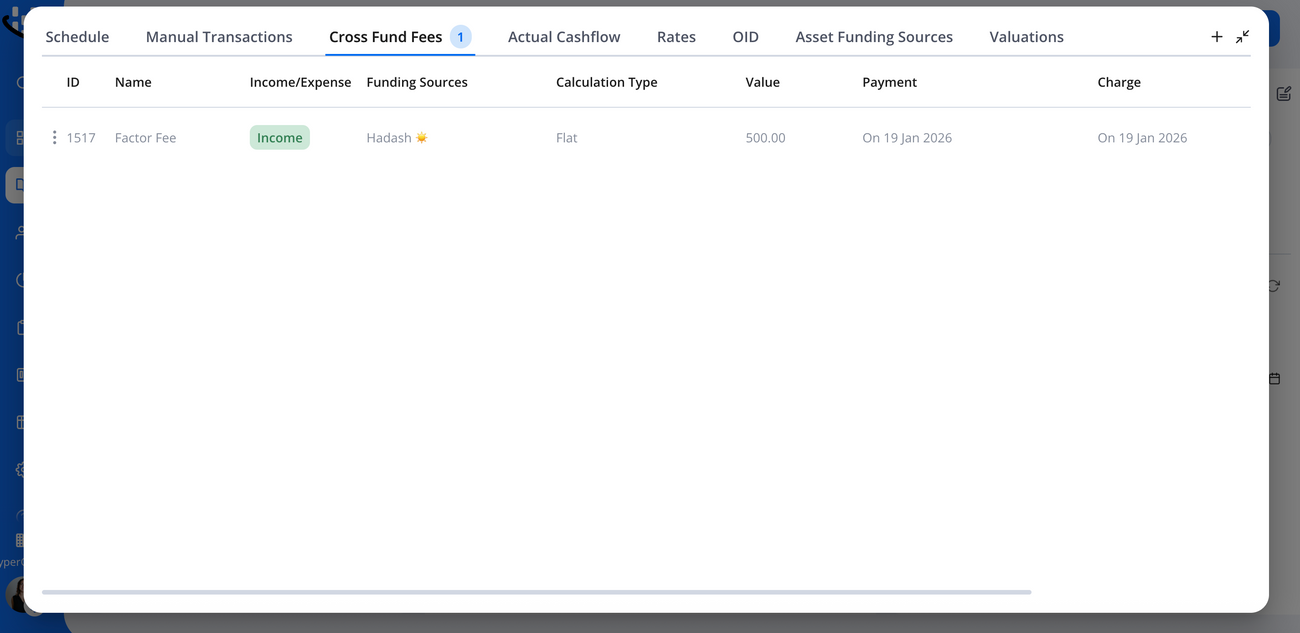
Task: Open the kebab menu on the Factor Fee row
Action: point(55,137)
